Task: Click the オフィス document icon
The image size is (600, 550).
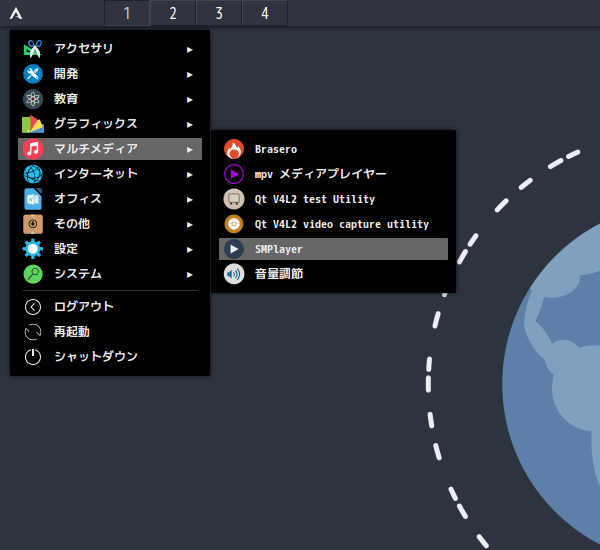Action: (33, 199)
